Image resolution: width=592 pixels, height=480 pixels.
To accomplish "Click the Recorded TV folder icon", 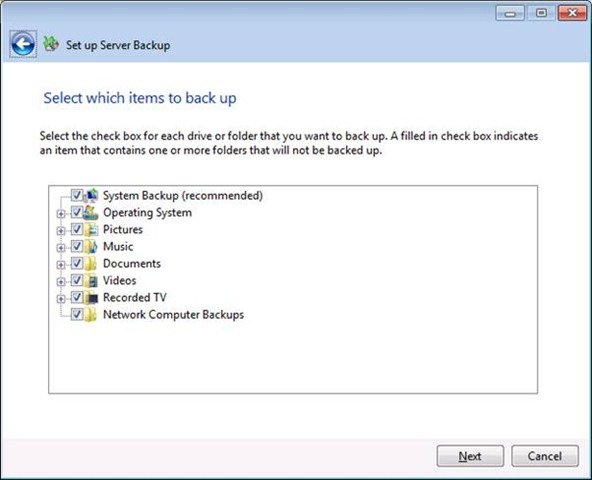I will click(x=91, y=298).
